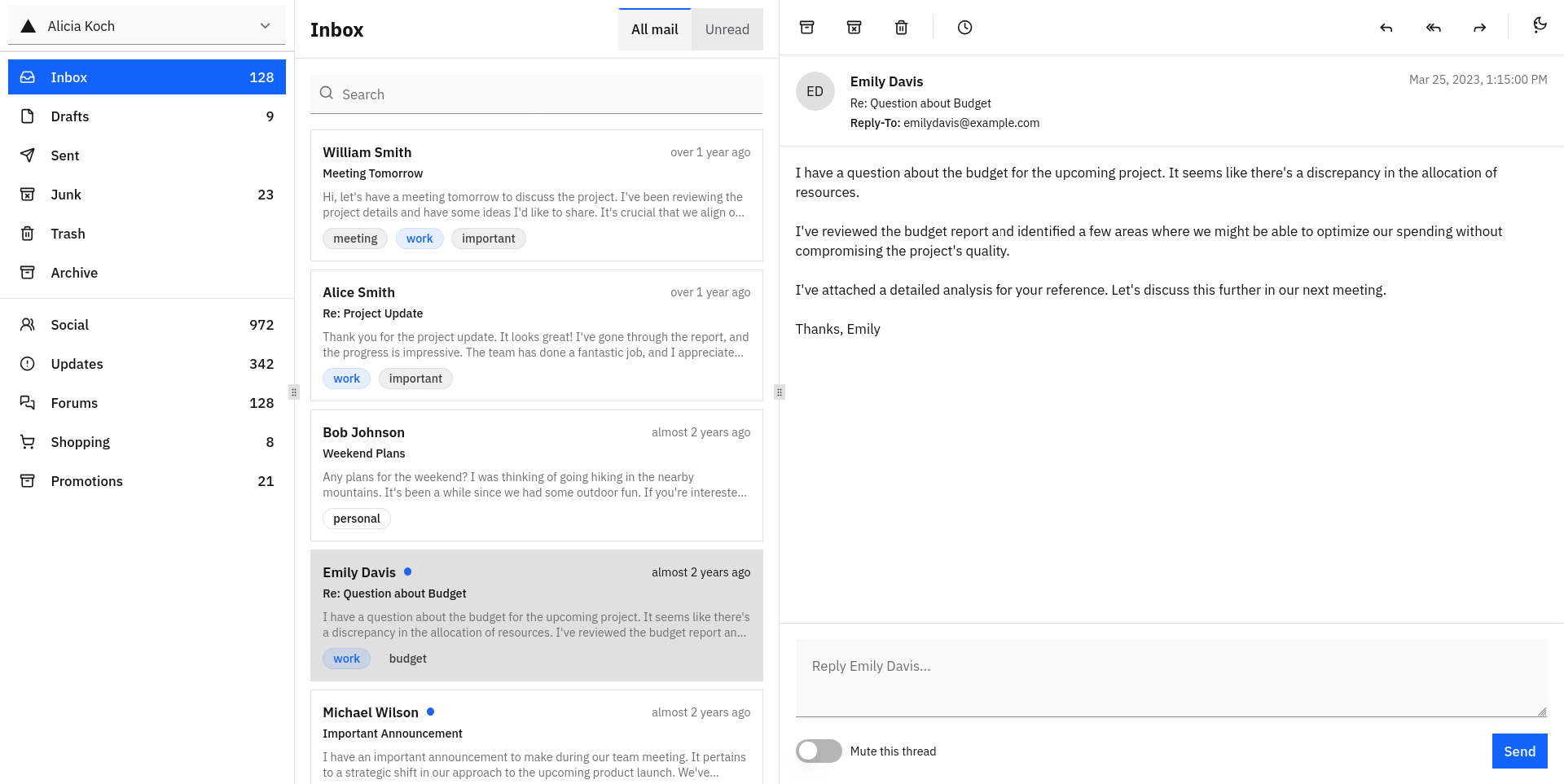
Task: Click the important tag on Alice Smith's email
Action: point(415,379)
